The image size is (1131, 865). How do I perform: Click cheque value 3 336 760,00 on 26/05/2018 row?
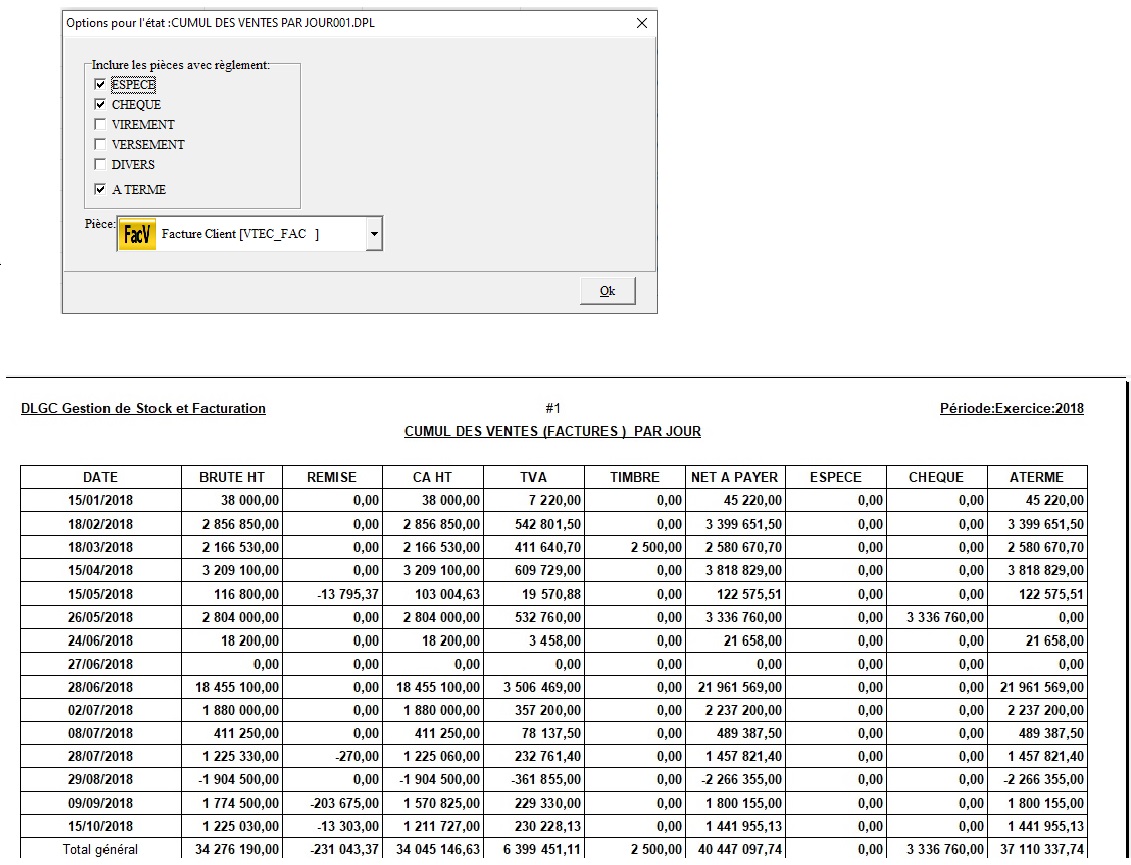(x=945, y=617)
